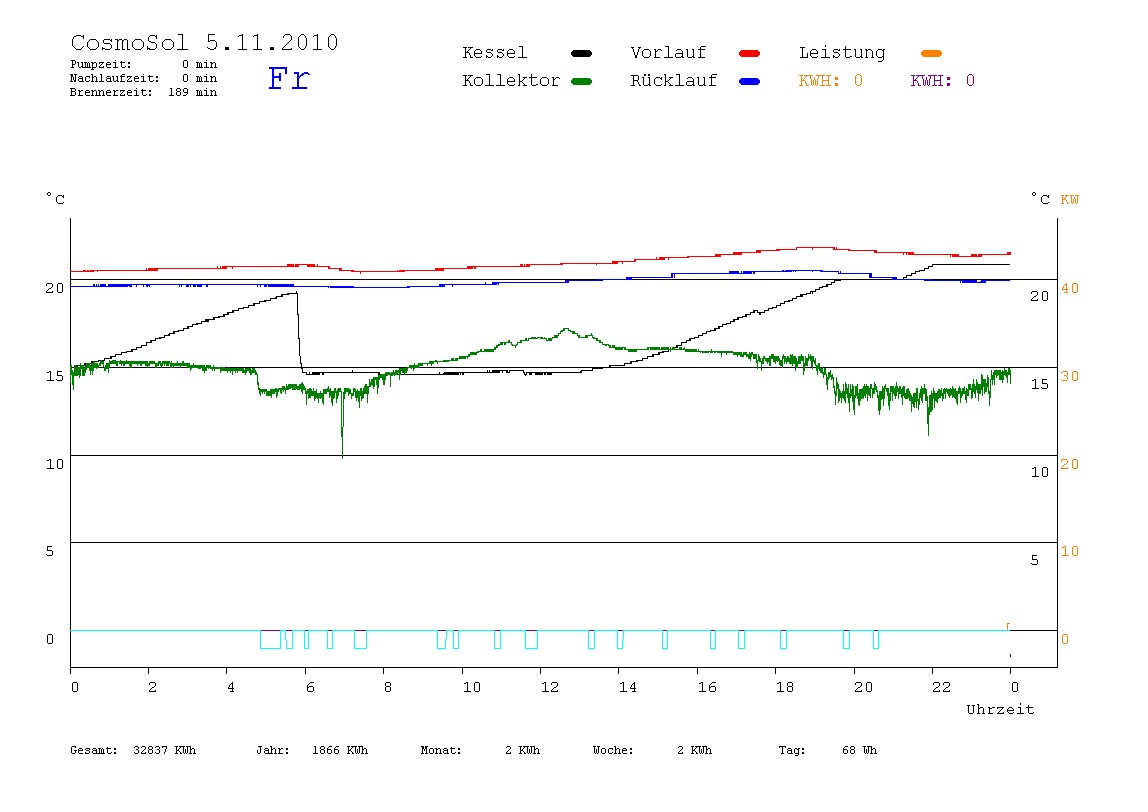Select the "1866 KWh" yearly value
This screenshot has height=812, width=1148.
coord(340,750)
